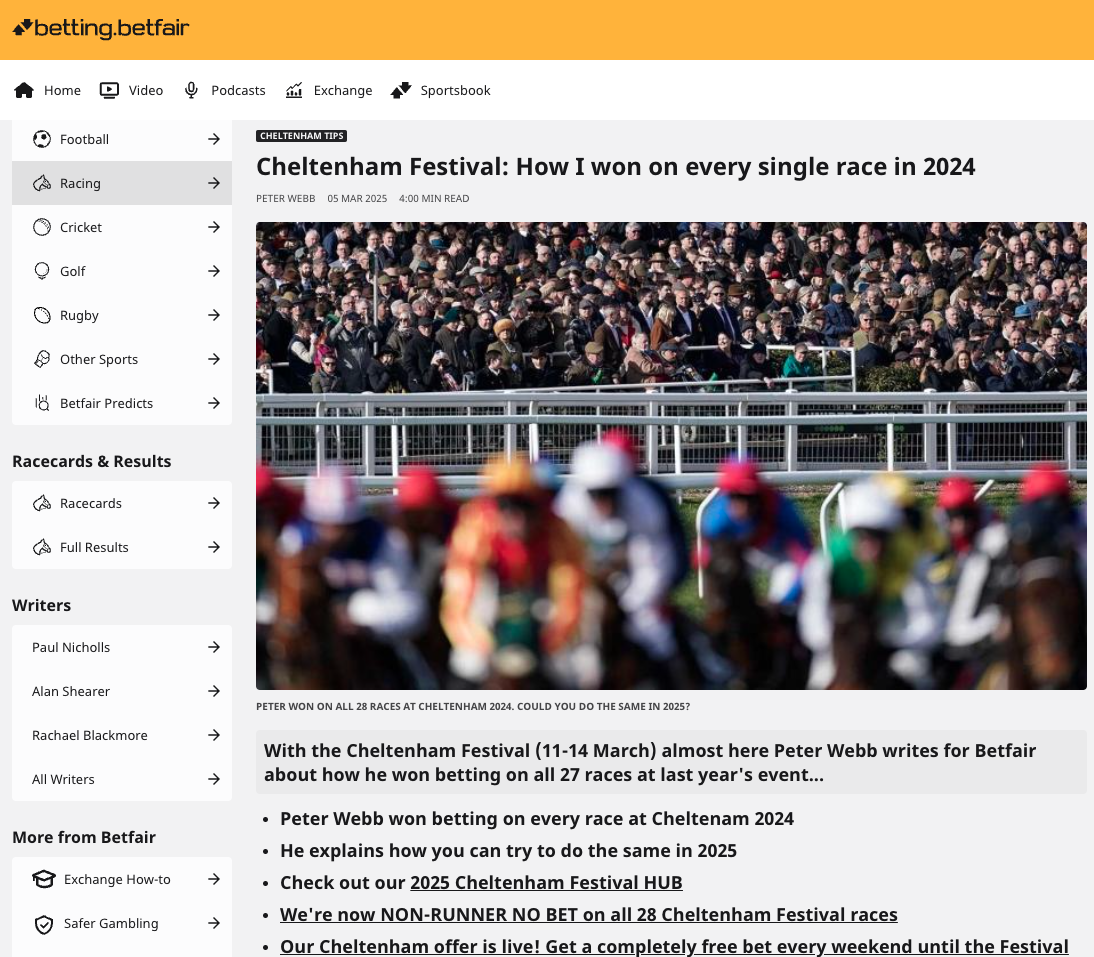This screenshot has height=957, width=1094.
Task: Click the Full Results horse icon
Action: pos(42,547)
